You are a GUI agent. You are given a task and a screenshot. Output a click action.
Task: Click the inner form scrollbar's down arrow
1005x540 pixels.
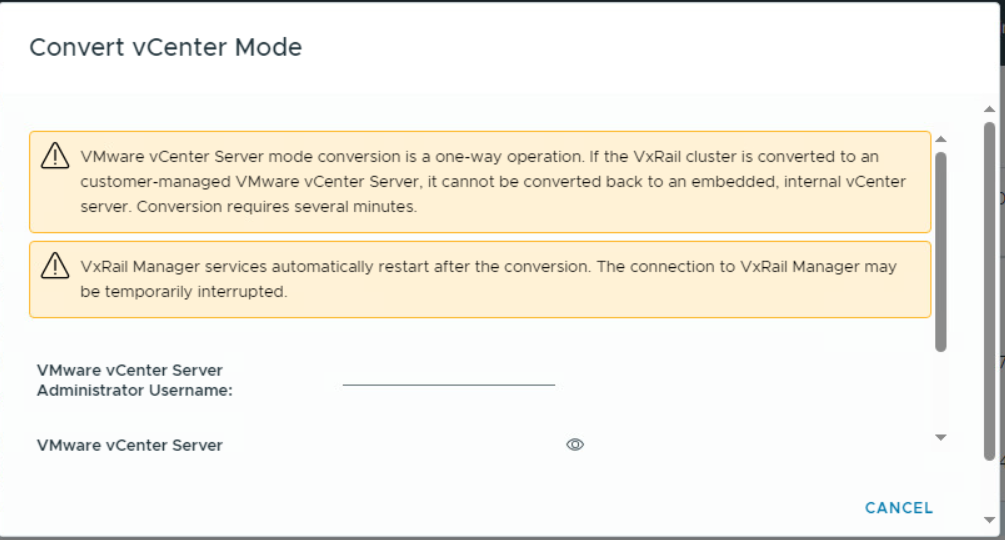pos(940,437)
